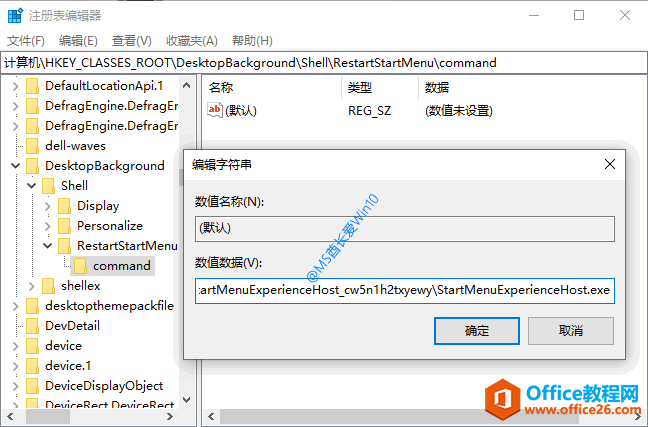Open the 文件(F) menu
Image resolution: width=648 pixels, height=427 pixels.
point(26,41)
